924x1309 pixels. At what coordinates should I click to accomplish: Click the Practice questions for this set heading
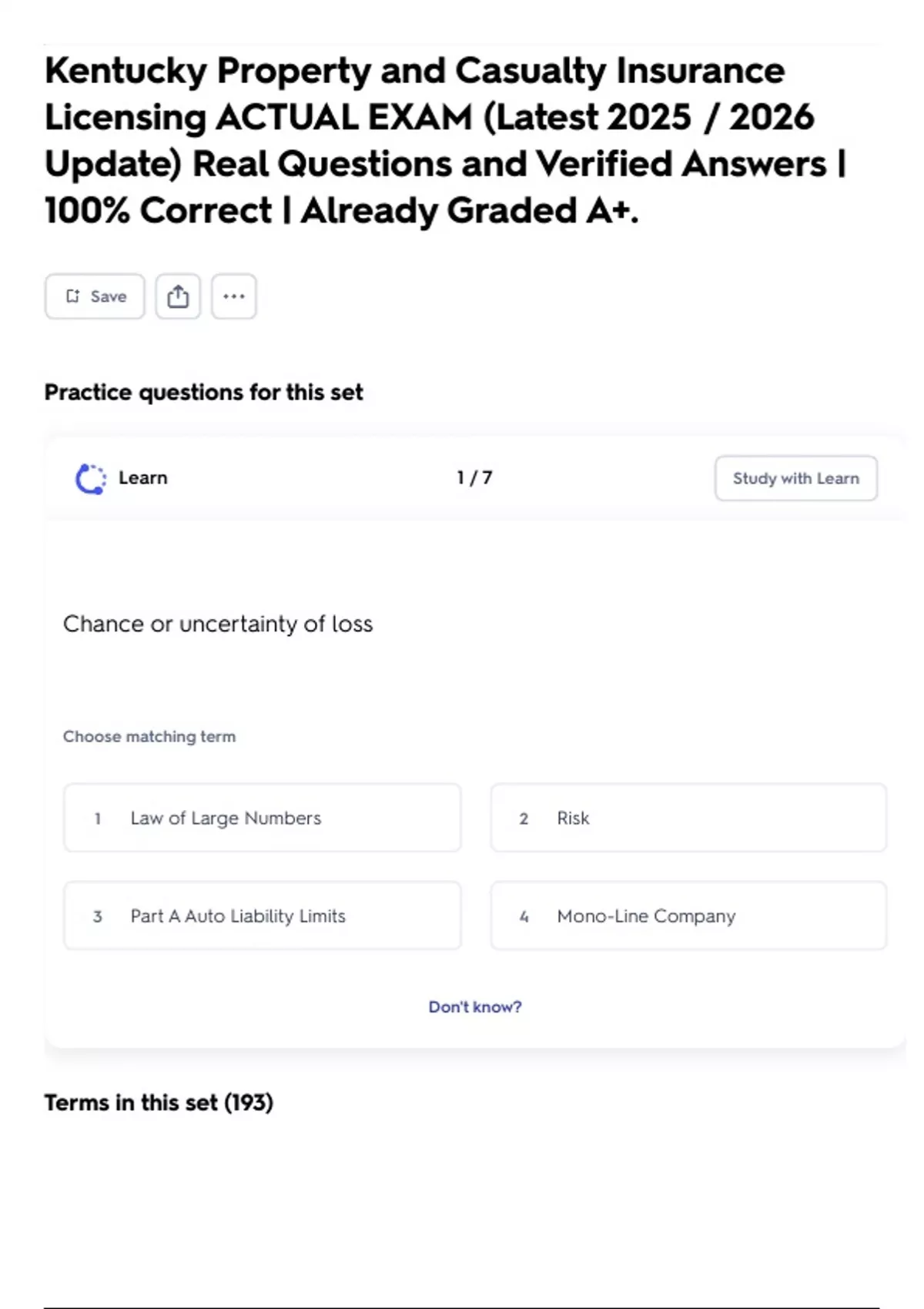[203, 393]
